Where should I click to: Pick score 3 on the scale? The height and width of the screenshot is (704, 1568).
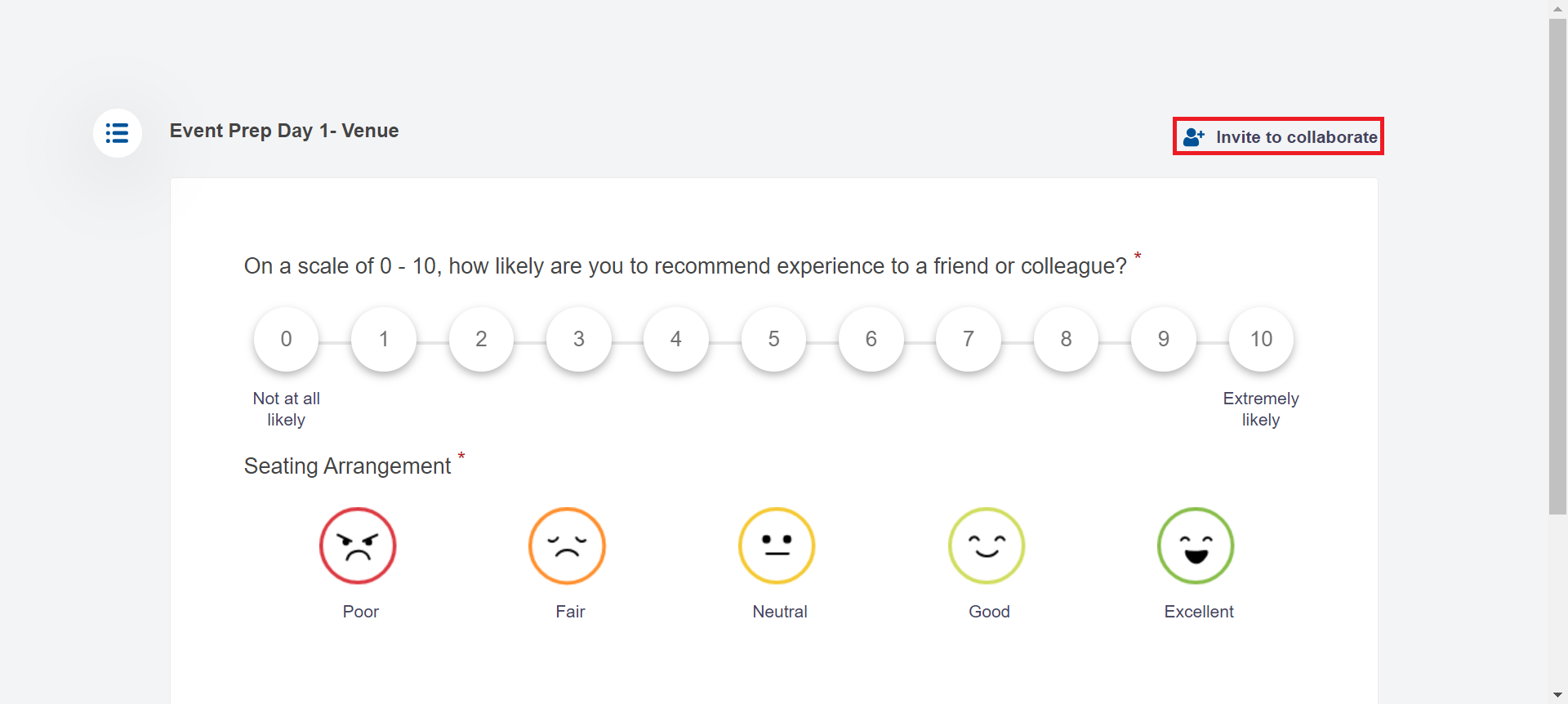point(579,339)
